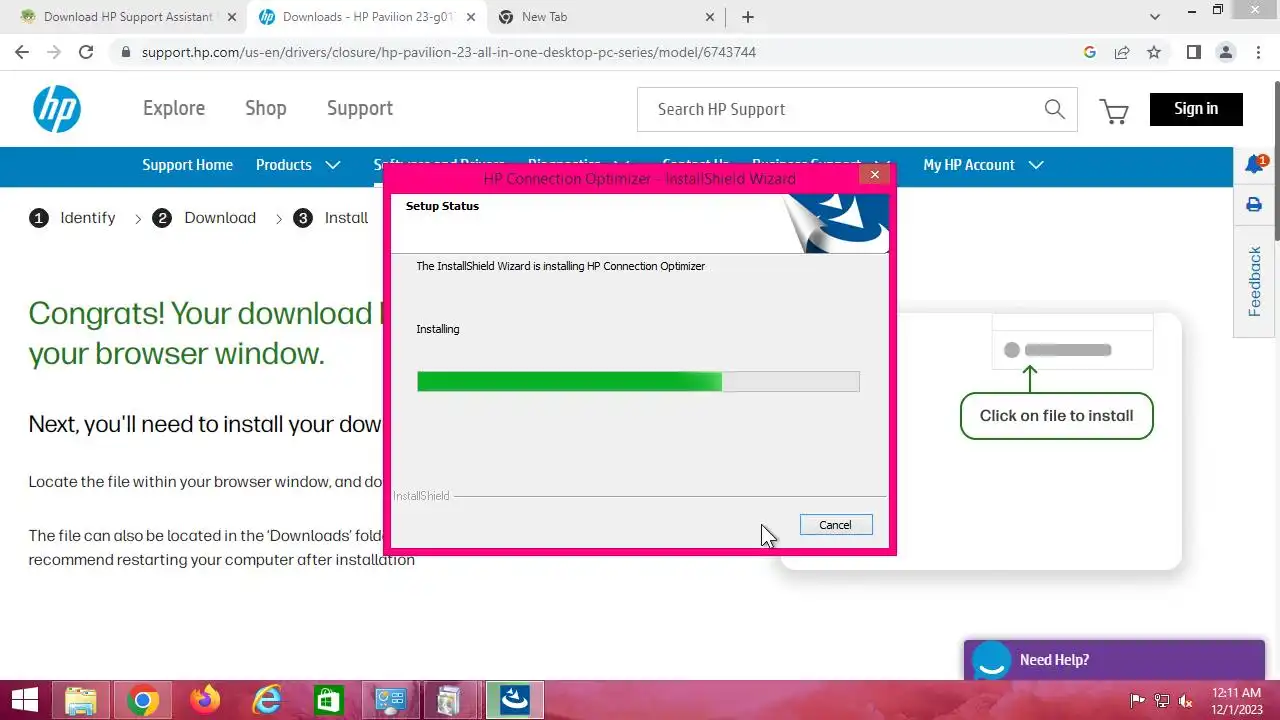Open a new browser tab
The height and width of the screenshot is (720, 1280).
pos(748,17)
